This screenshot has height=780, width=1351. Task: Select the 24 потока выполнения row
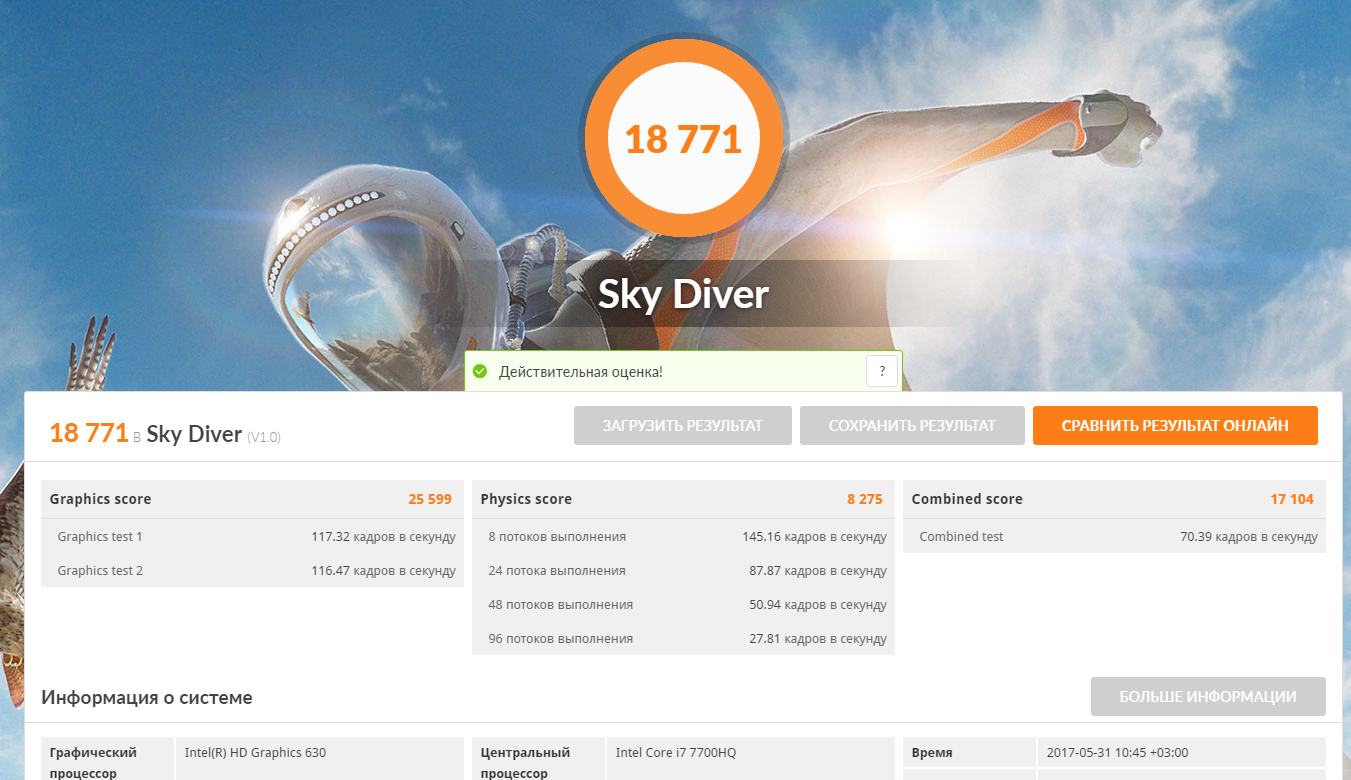pos(683,571)
